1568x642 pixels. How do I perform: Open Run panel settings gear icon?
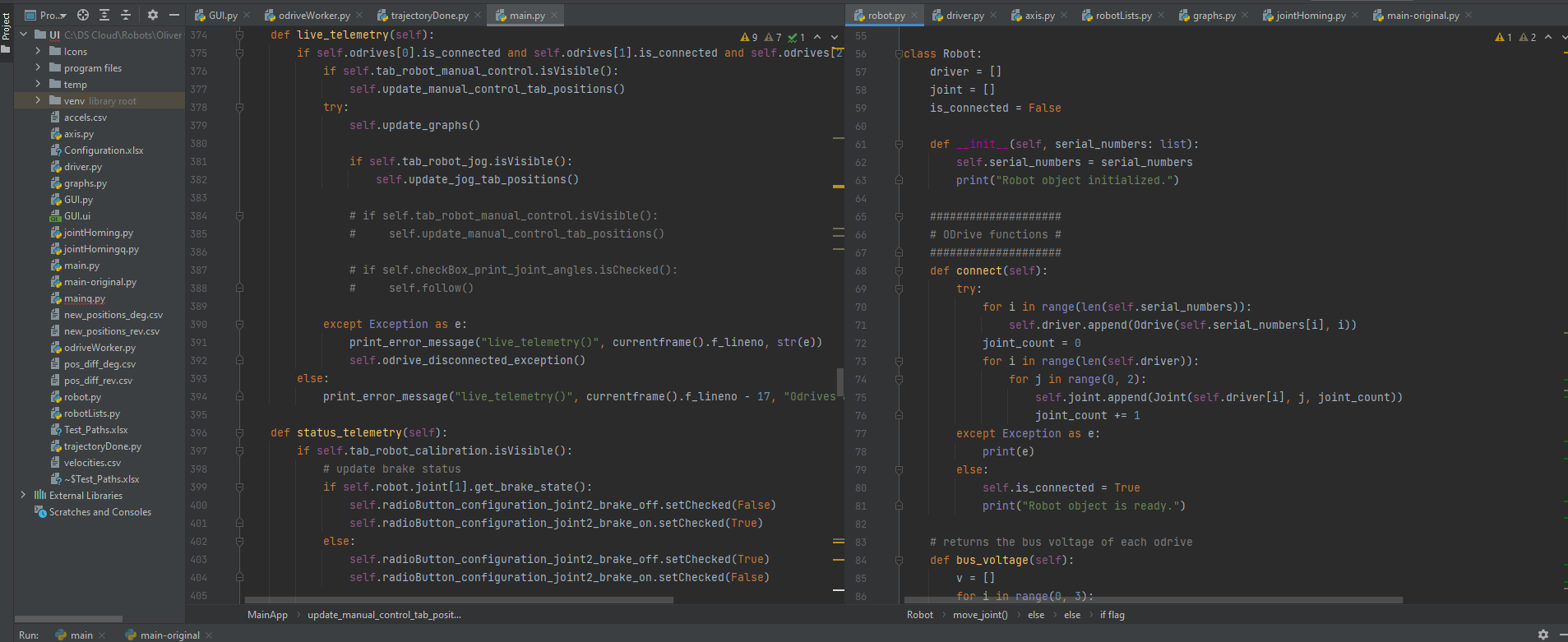point(1543,635)
